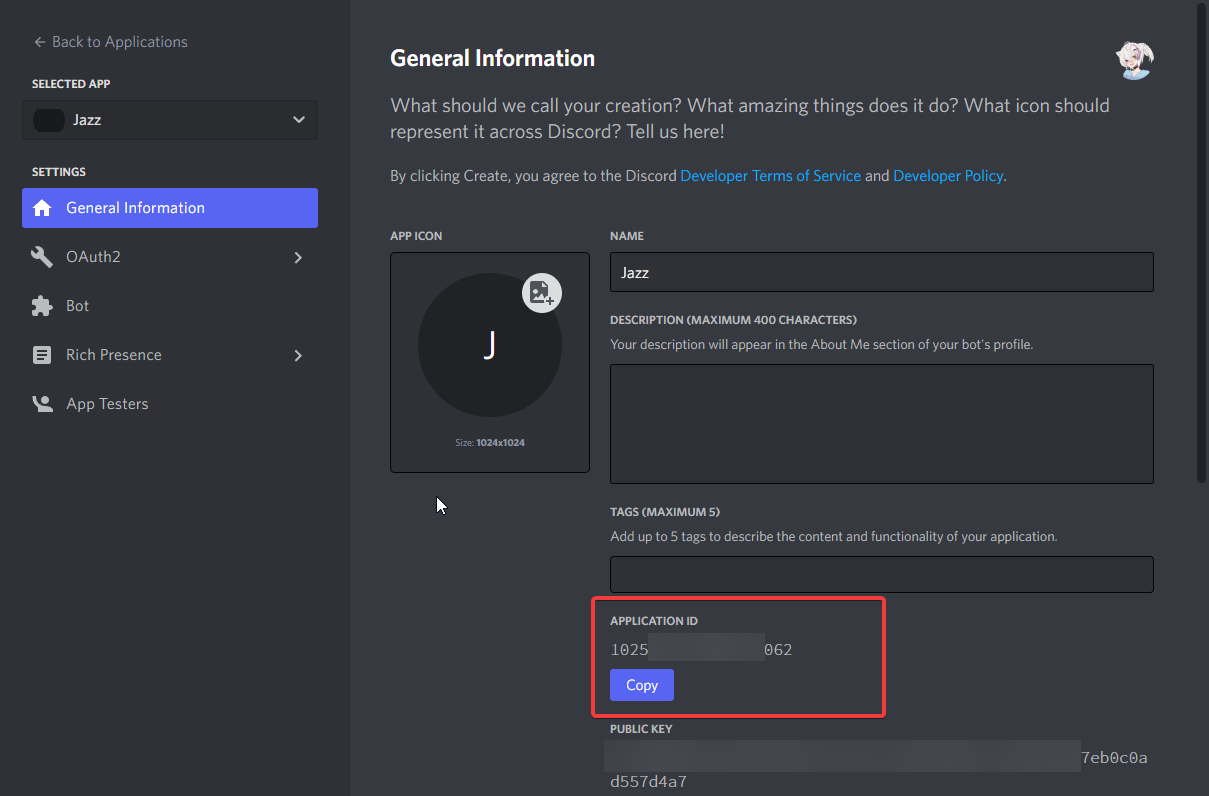Click the upload image icon on app icon

542,292
